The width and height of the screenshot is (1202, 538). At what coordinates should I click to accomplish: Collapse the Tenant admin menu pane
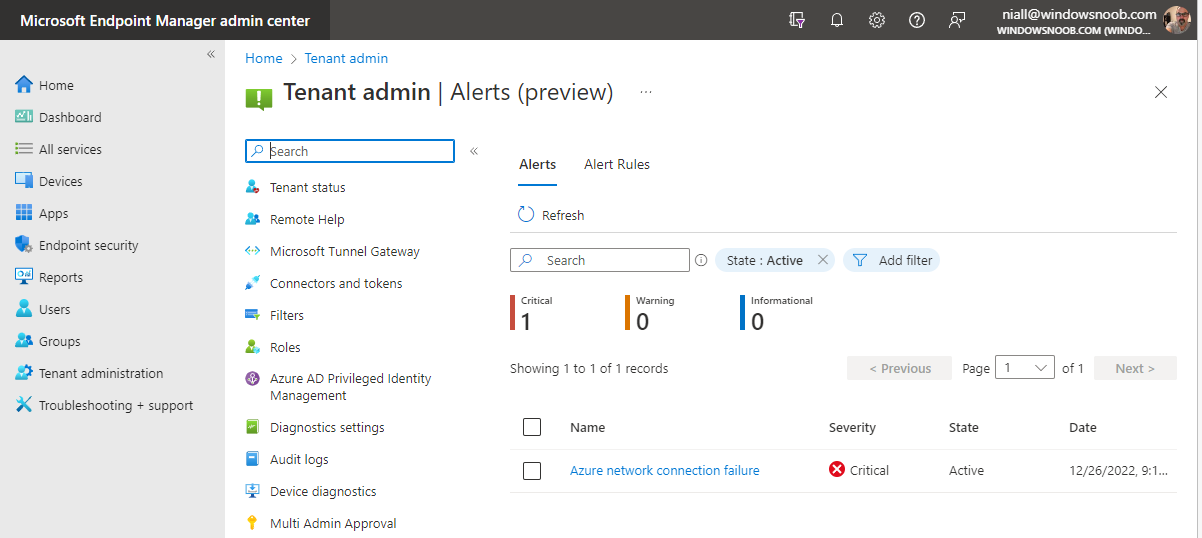(474, 151)
